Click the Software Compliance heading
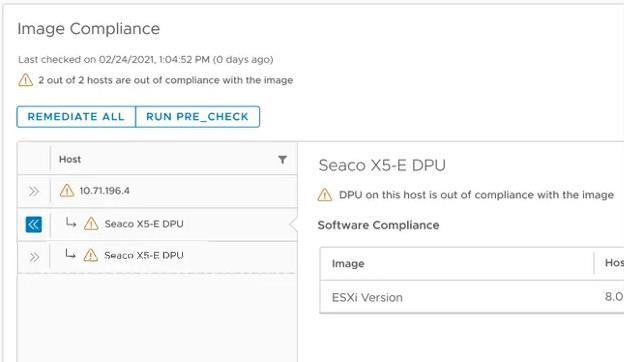The height and width of the screenshot is (362, 624). [378, 225]
